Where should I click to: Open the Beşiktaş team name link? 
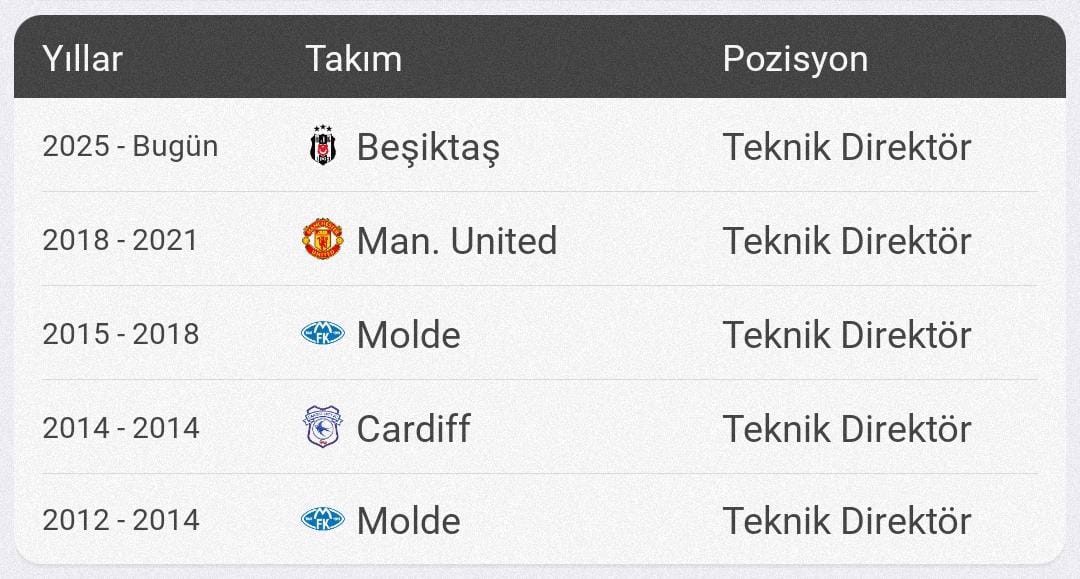click(428, 147)
